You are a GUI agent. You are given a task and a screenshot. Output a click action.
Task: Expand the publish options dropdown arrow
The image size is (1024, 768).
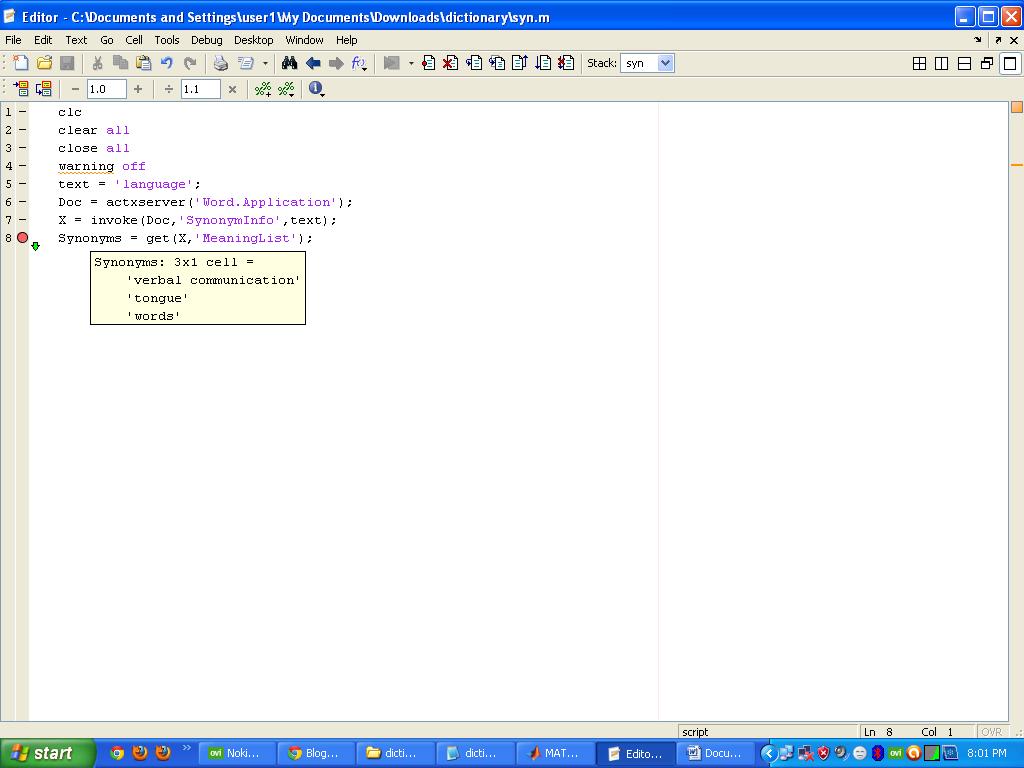[265, 63]
